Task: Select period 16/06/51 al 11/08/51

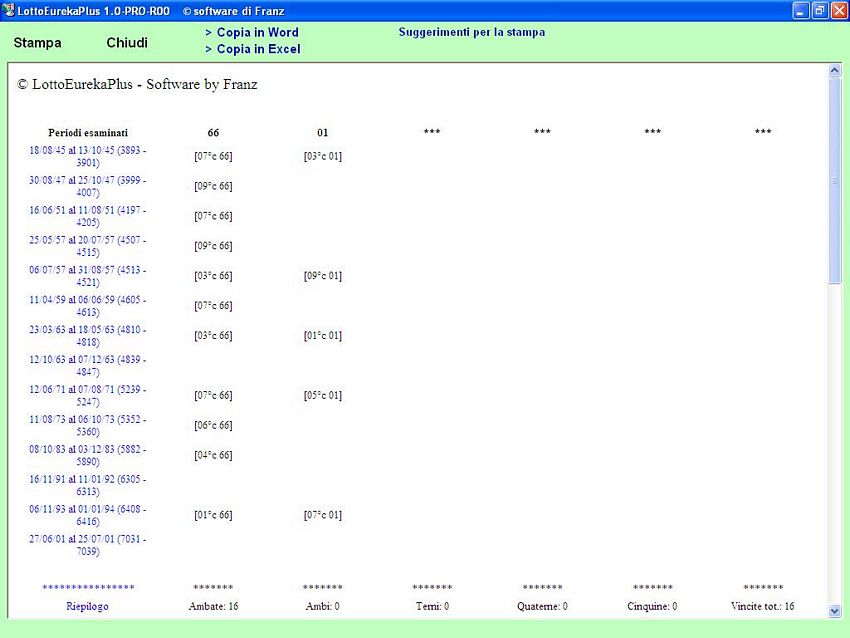Action: coord(88,216)
